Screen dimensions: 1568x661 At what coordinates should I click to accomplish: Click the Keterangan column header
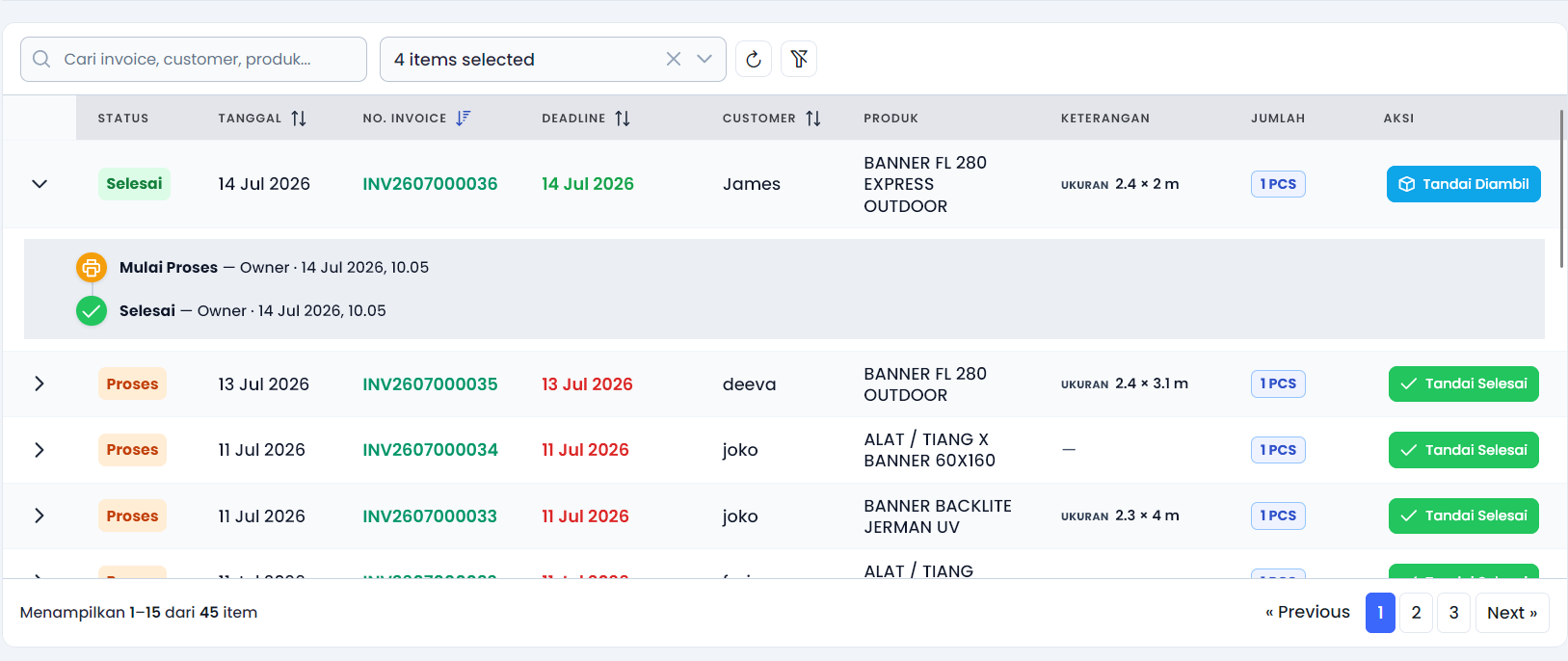(x=1104, y=119)
